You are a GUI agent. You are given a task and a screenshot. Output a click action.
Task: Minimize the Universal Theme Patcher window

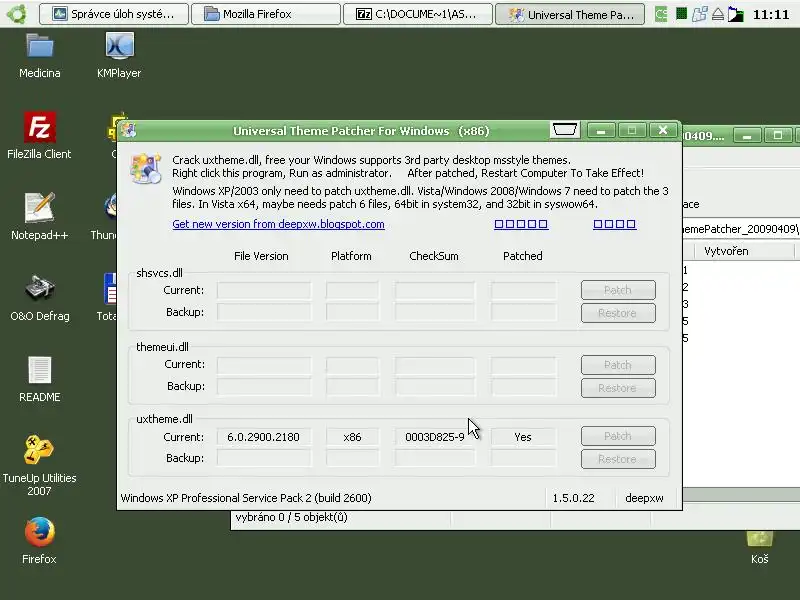pyautogui.click(x=601, y=131)
